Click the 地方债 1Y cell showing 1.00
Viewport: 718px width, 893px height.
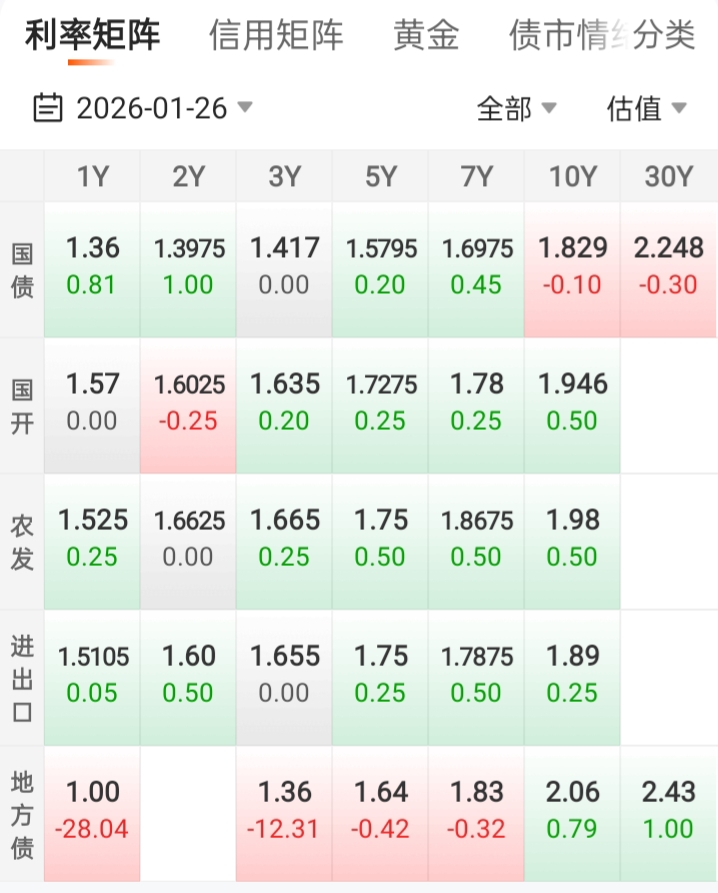pyautogui.click(x=92, y=811)
